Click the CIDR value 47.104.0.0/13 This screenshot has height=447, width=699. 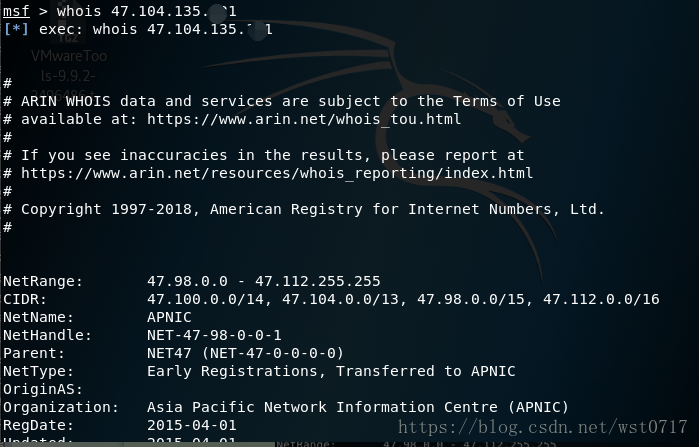click(x=340, y=299)
